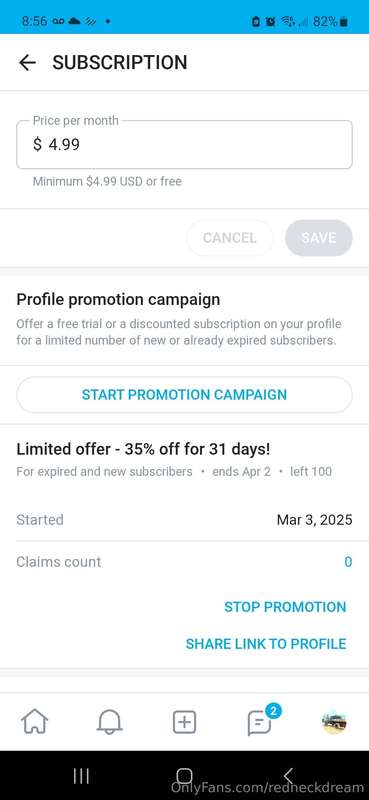Tap the battery percentage in status bar

coord(325,21)
